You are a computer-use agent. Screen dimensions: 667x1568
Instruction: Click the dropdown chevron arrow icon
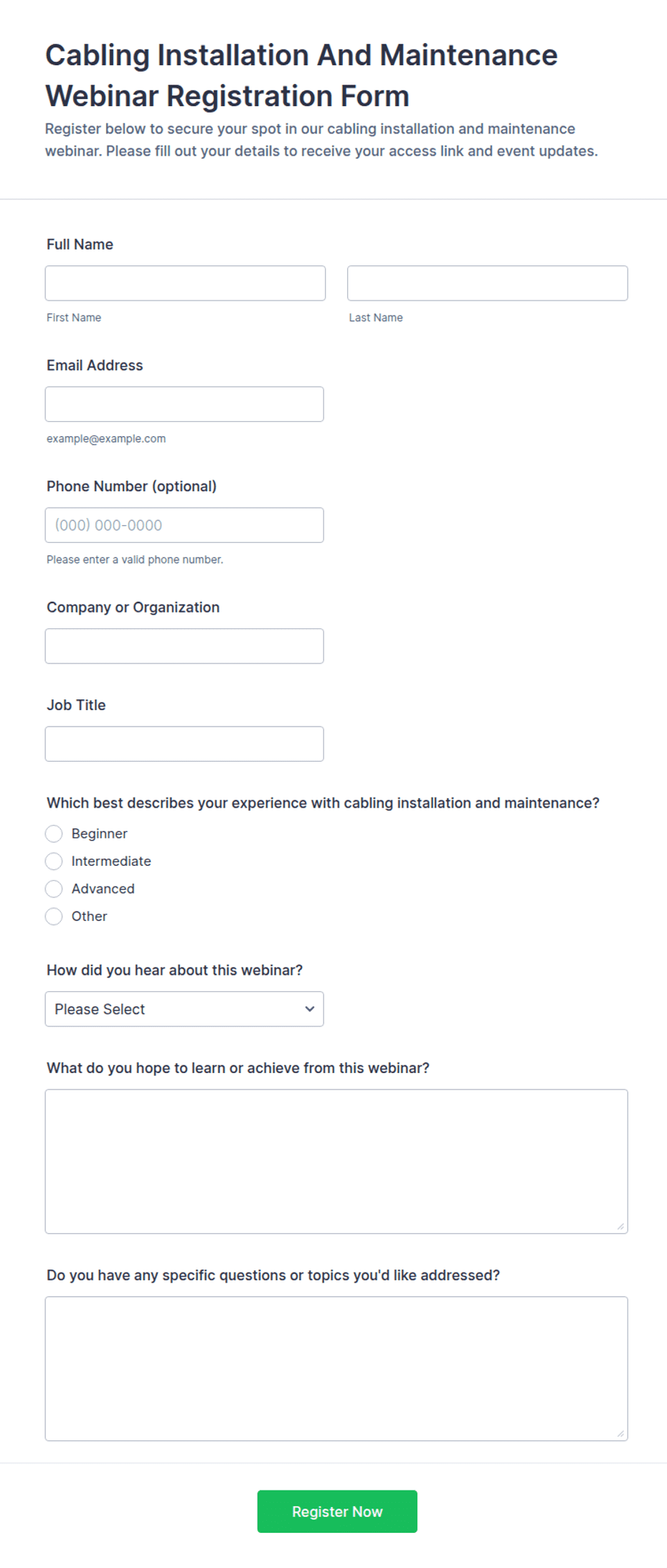[x=310, y=1009]
